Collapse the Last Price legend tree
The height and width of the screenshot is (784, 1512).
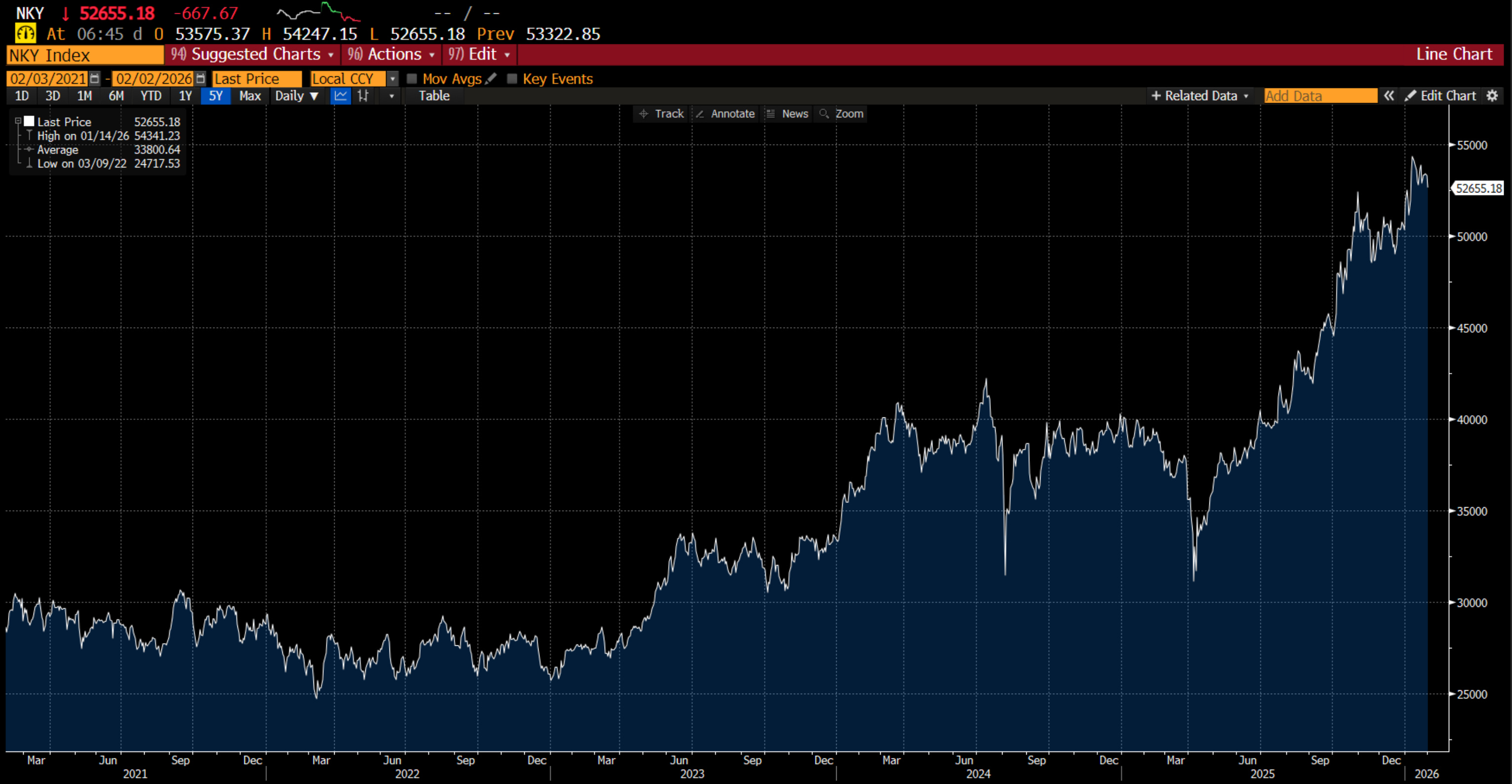pos(18,121)
